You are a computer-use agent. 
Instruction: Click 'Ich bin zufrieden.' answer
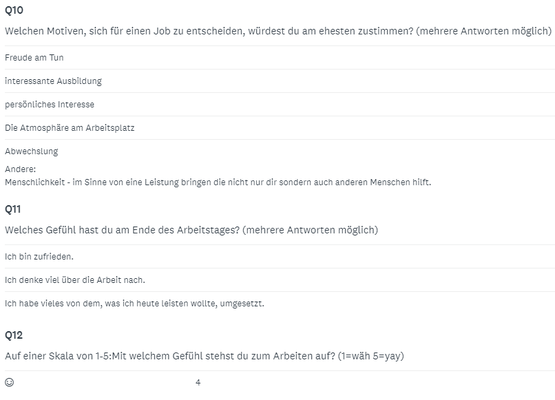(39, 257)
